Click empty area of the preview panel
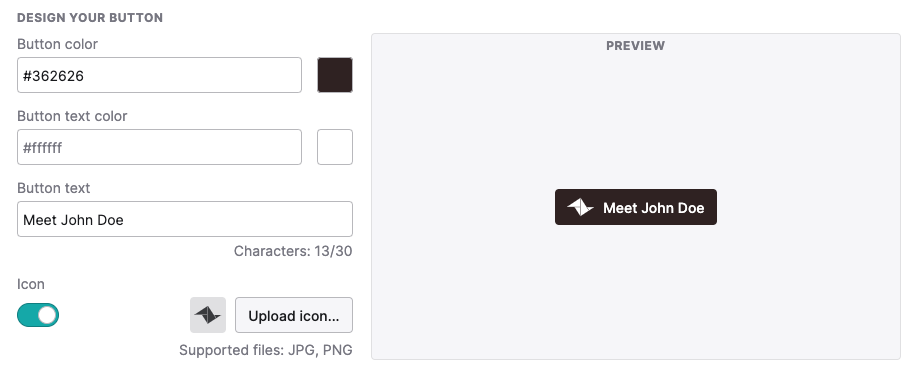This screenshot has width=913, height=370. [x=636, y=291]
